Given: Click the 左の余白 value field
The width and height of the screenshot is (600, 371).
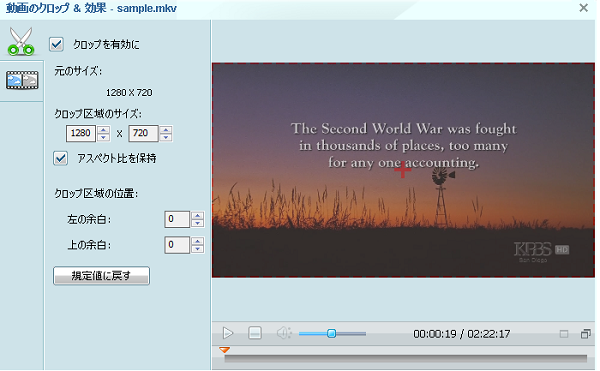Looking at the screenshot, I should click(x=177, y=219).
